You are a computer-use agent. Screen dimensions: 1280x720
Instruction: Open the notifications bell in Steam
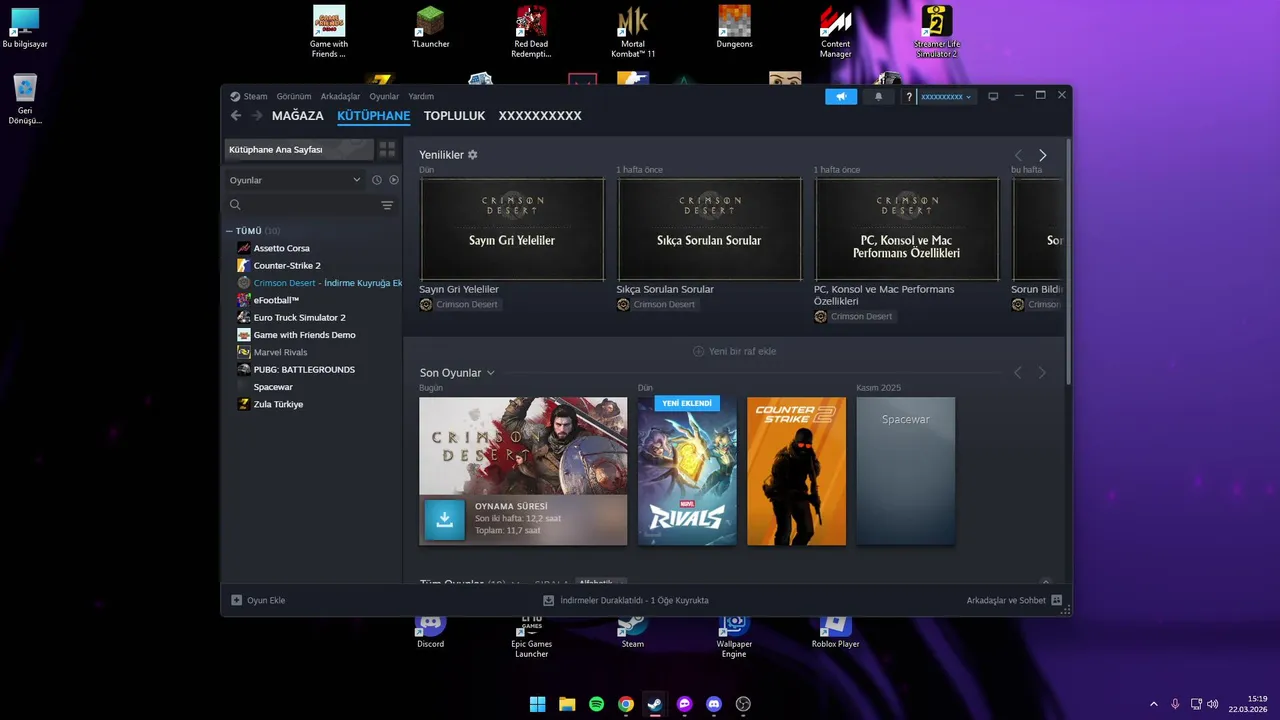[x=879, y=97]
